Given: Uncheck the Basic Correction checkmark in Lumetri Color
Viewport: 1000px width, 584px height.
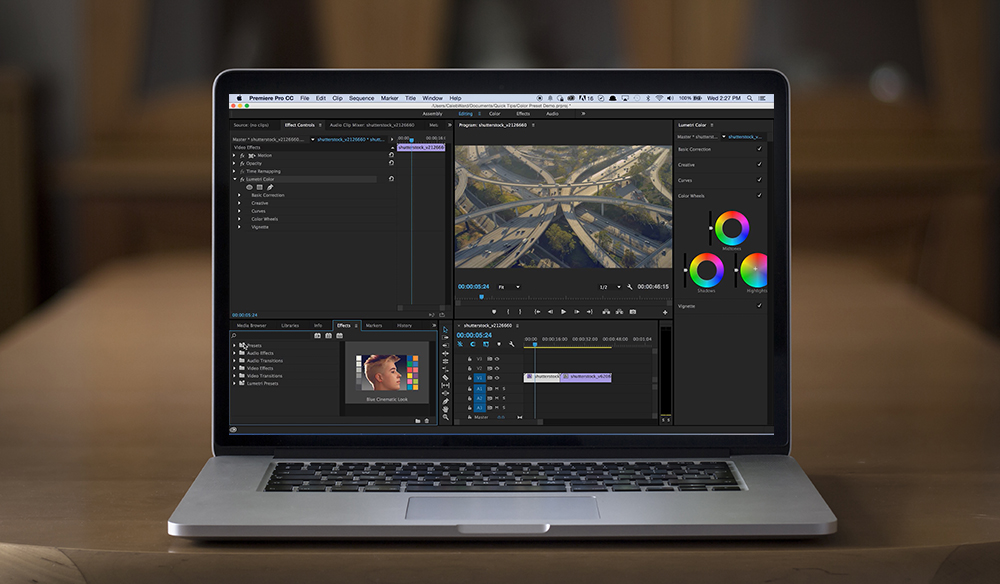Looking at the screenshot, I should click(x=757, y=150).
